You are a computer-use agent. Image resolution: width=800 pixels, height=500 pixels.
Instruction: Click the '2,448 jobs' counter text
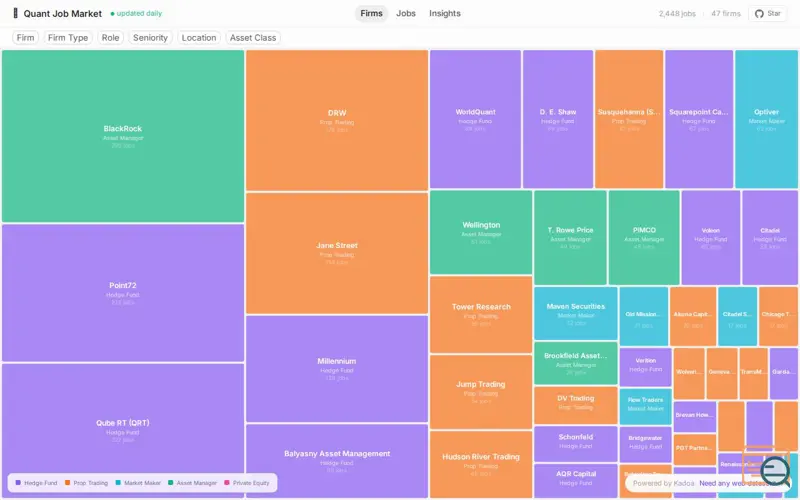(x=677, y=14)
